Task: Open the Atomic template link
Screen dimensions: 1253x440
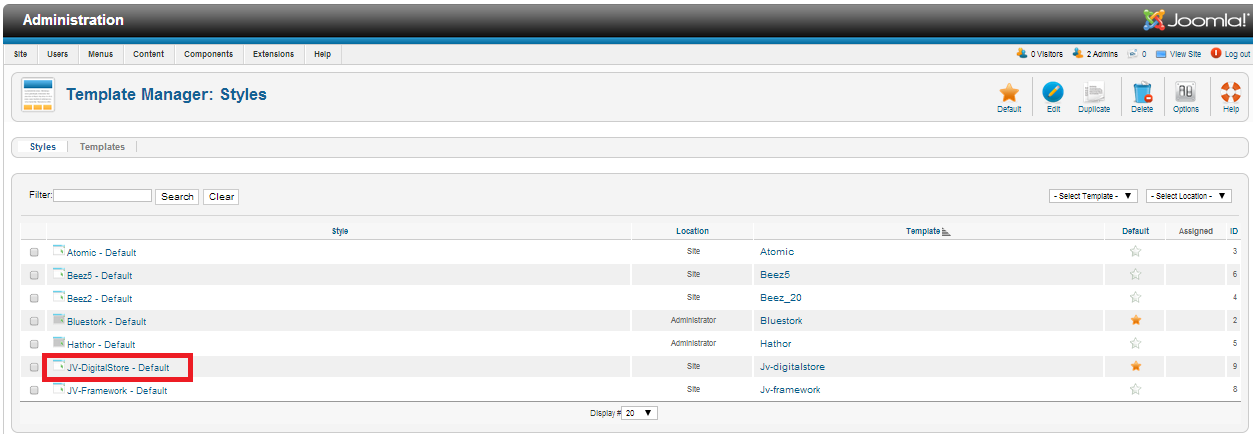Action: 777,252
